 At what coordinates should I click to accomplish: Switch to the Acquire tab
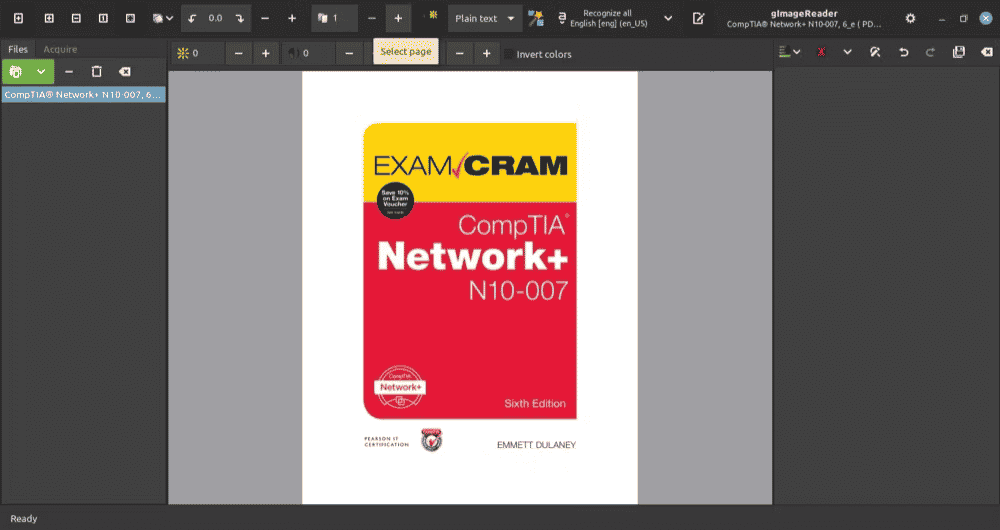click(x=60, y=49)
